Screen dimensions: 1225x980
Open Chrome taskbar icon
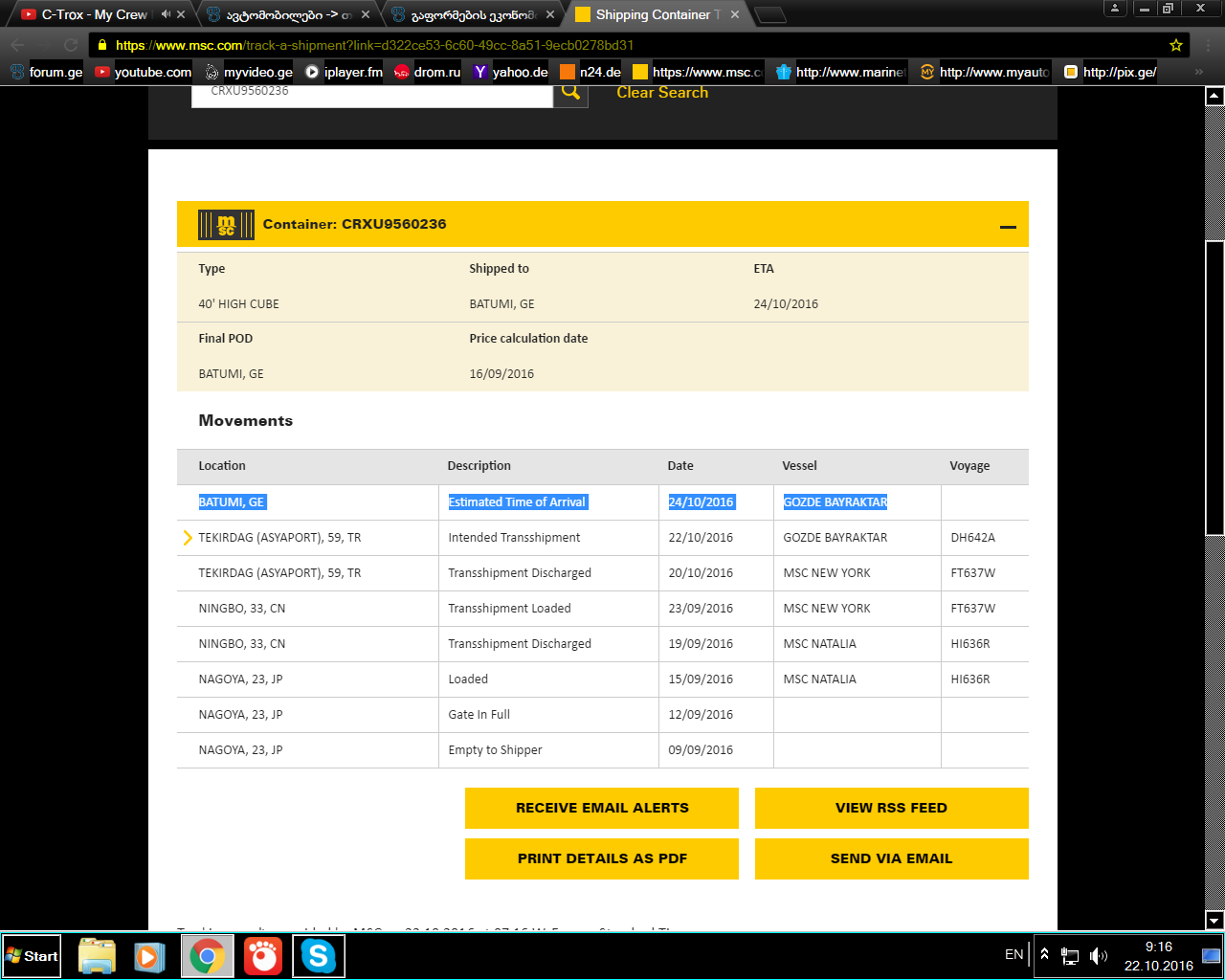[x=208, y=956]
